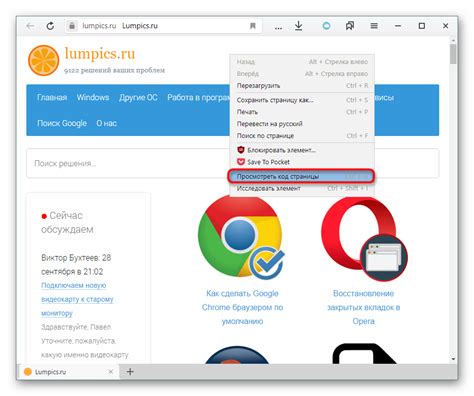The height and width of the screenshot is (396, 474).
Task: Close the Lumpics.ru tab
Action: [111, 371]
